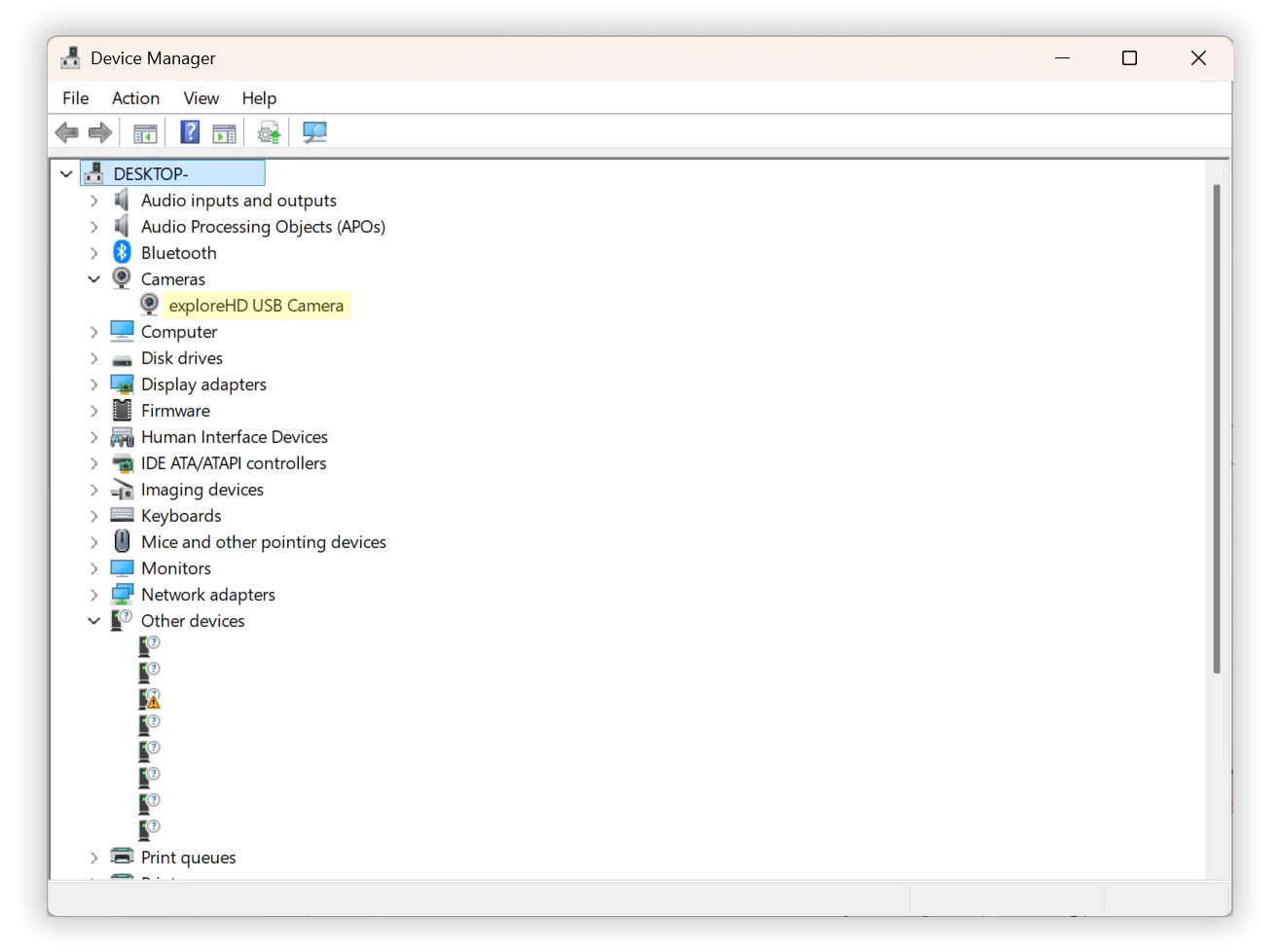Open the Action menu
The height and width of the screenshot is (952, 1280).
135,98
